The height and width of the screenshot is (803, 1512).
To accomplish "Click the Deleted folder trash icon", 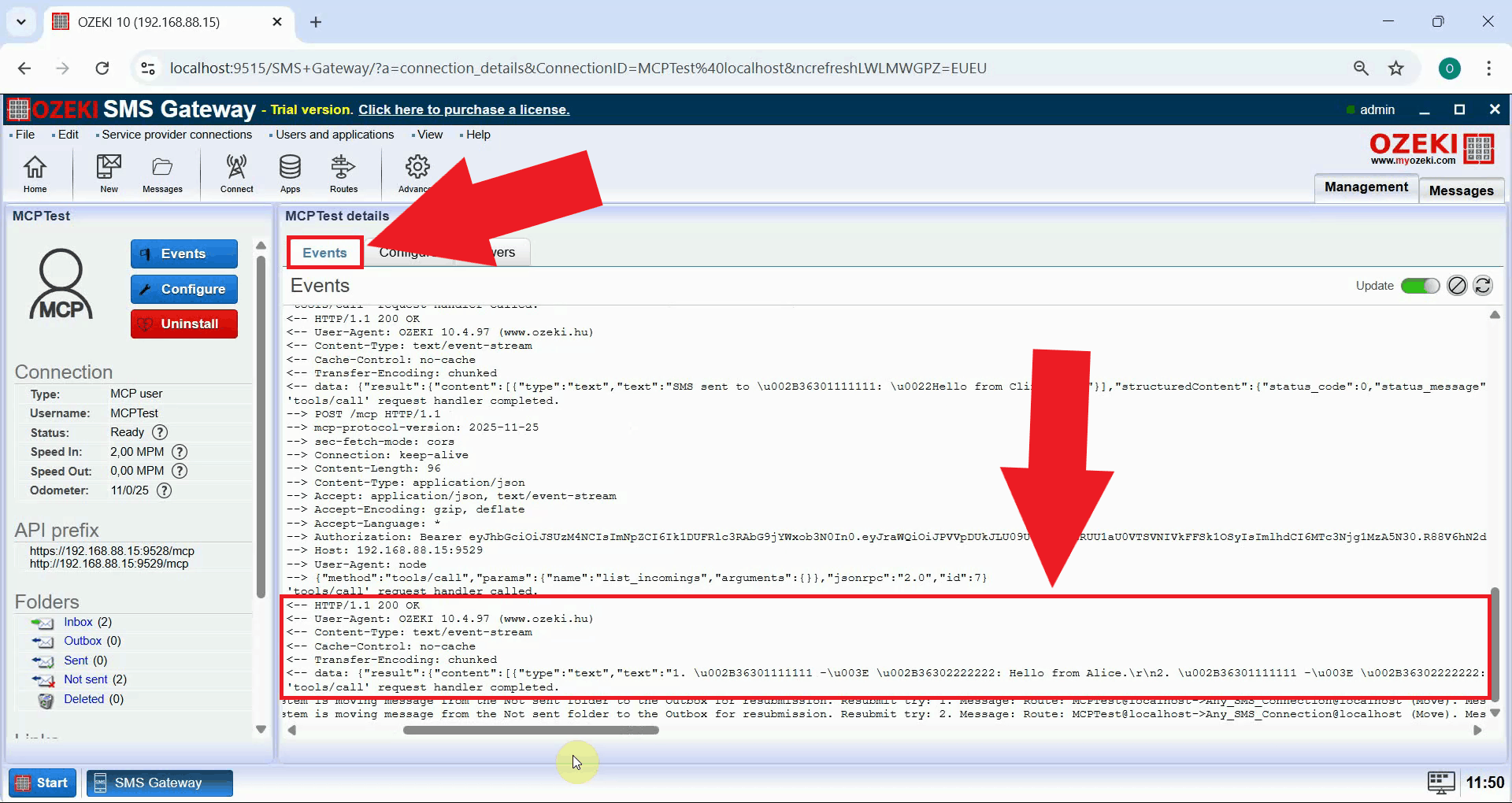I will click(46, 700).
